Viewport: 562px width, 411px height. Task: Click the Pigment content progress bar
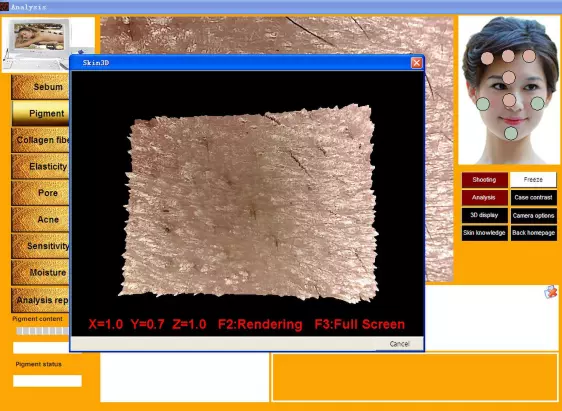tap(43, 331)
